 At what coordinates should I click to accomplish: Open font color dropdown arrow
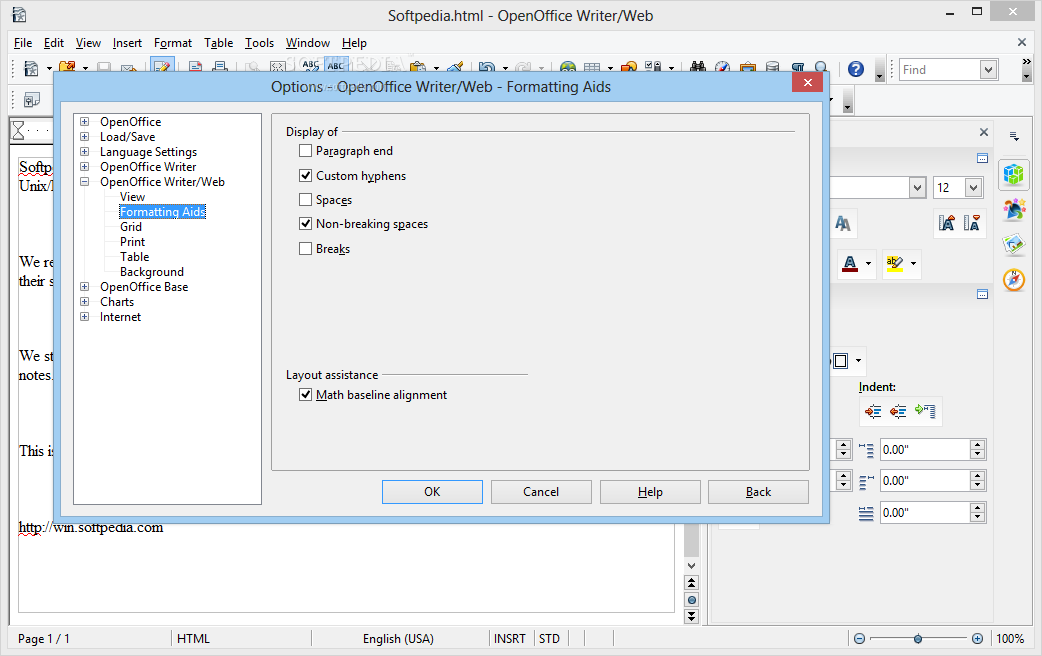point(868,264)
